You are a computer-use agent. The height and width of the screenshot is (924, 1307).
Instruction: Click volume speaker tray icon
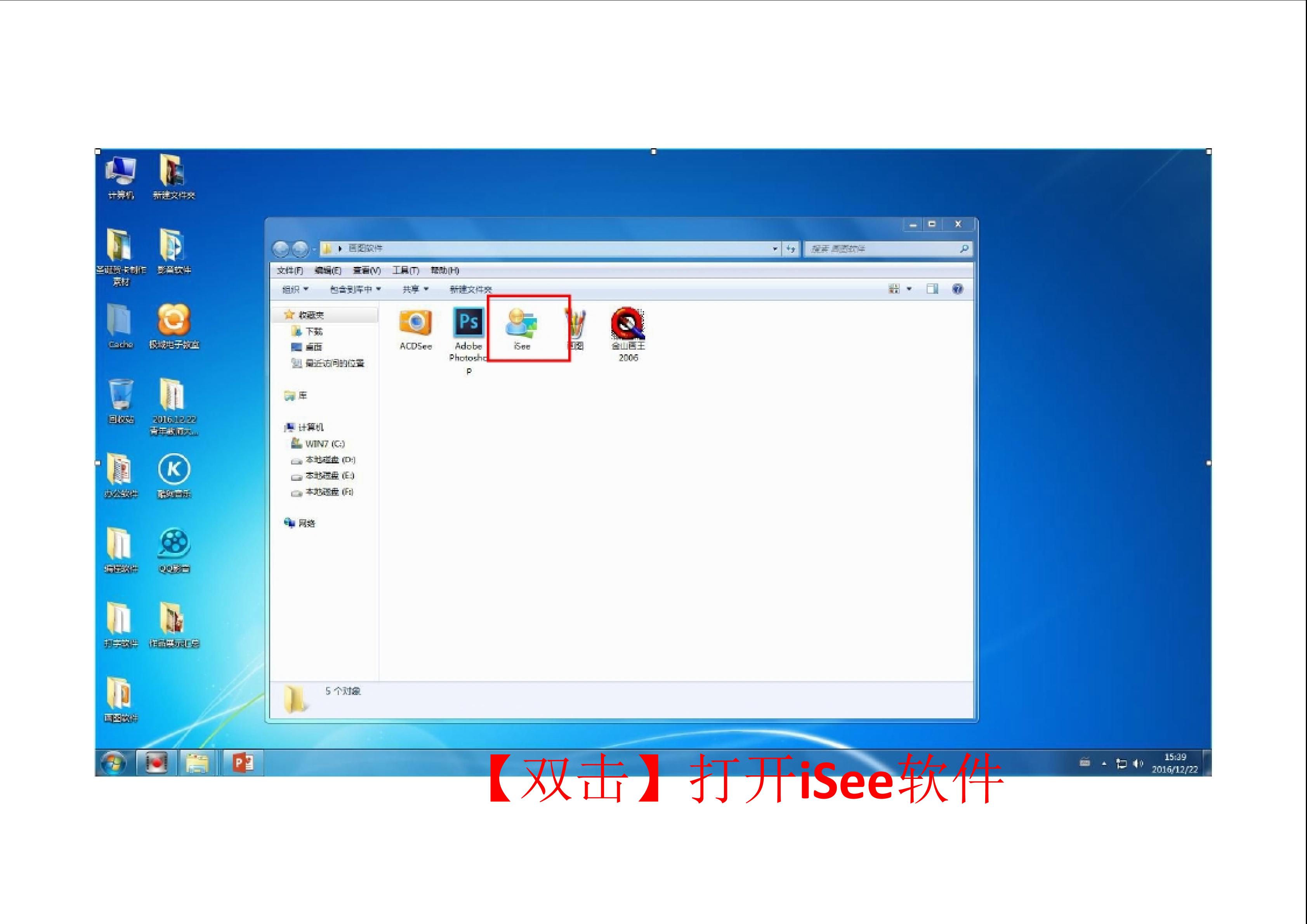(1137, 764)
